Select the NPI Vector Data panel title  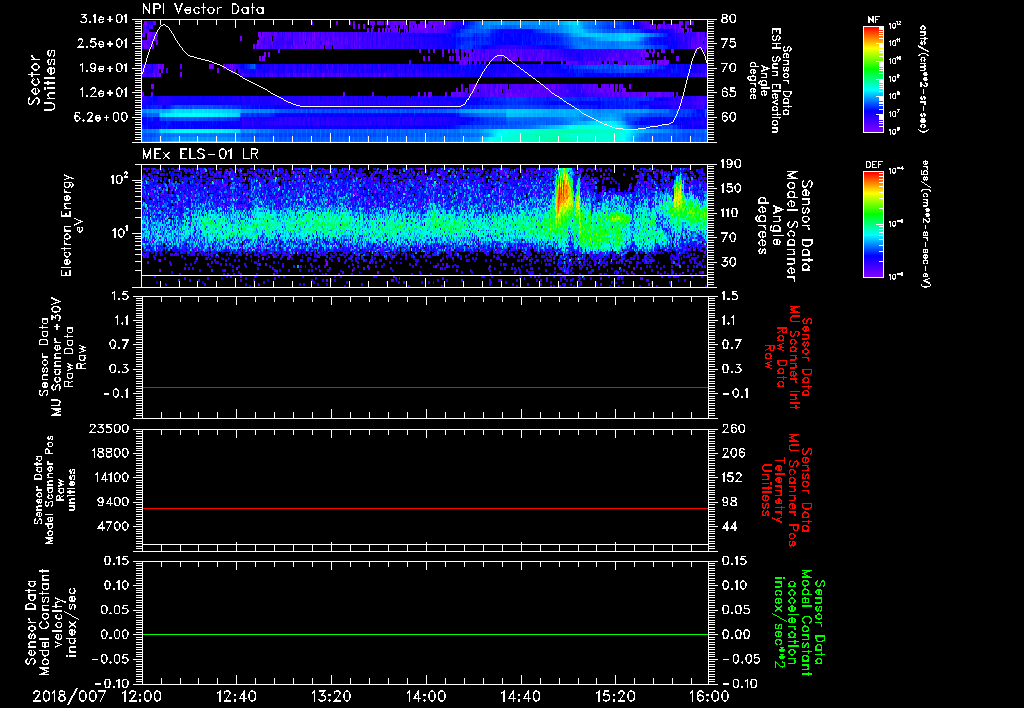pos(203,9)
